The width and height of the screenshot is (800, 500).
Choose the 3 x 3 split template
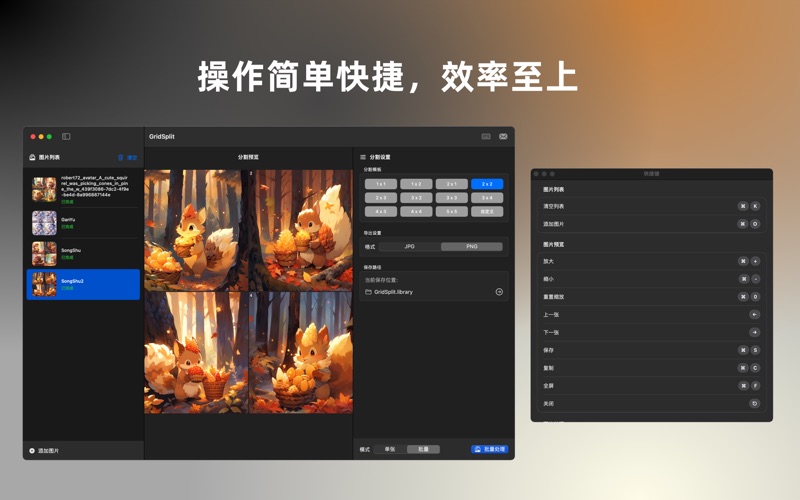point(452,198)
